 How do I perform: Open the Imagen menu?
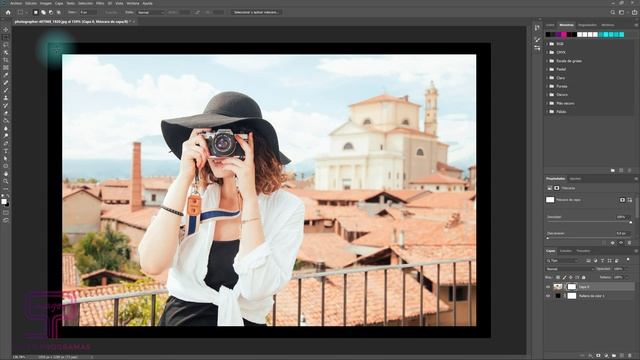[x=45, y=3]
